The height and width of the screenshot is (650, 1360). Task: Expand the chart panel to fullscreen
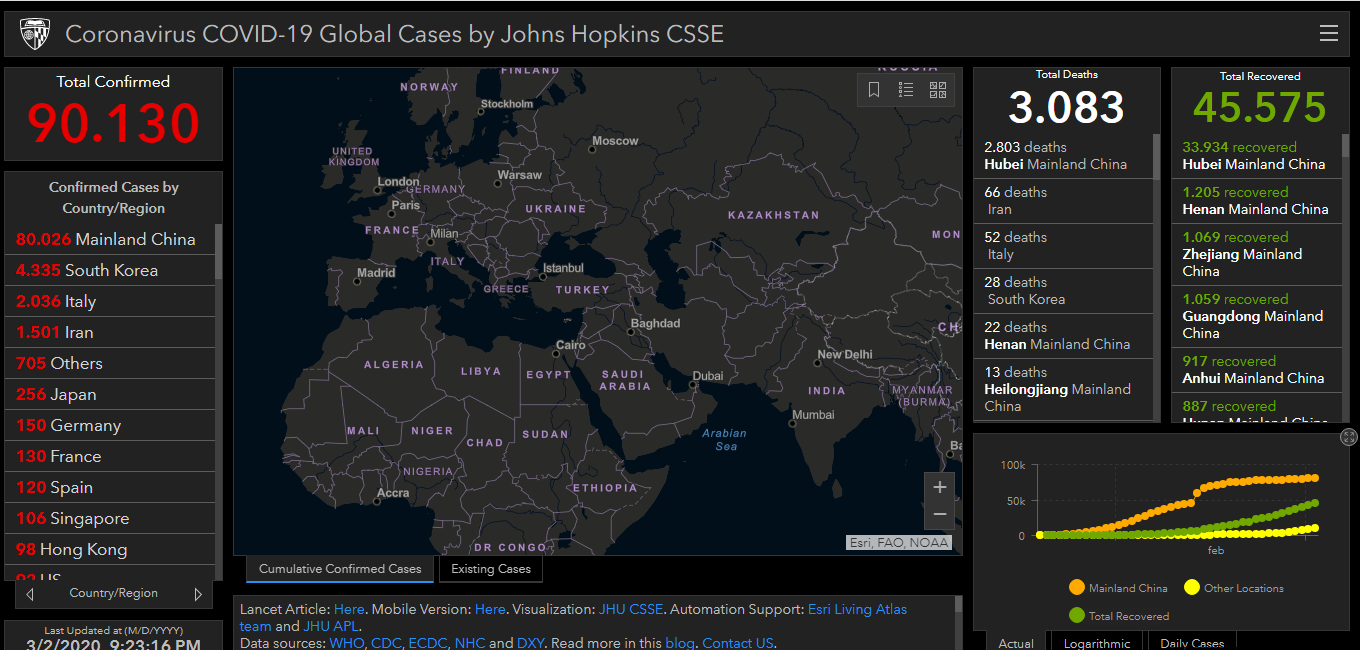coord(1348,437)
